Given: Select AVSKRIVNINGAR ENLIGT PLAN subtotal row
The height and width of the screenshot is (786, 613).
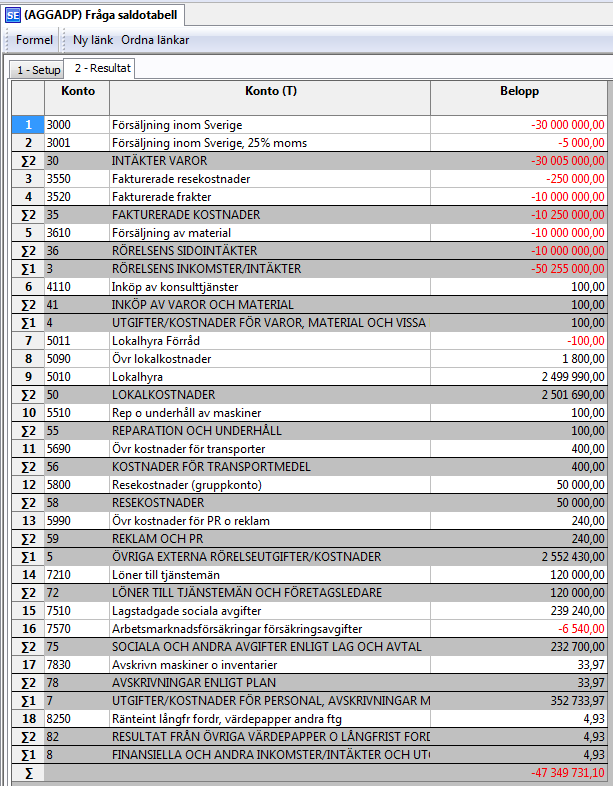Looking at the screenshot, I should coord(310,683).
